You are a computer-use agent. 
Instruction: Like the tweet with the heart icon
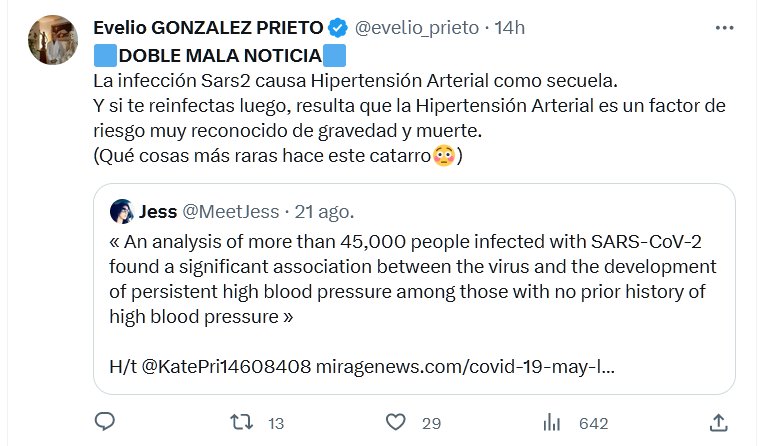396,422
